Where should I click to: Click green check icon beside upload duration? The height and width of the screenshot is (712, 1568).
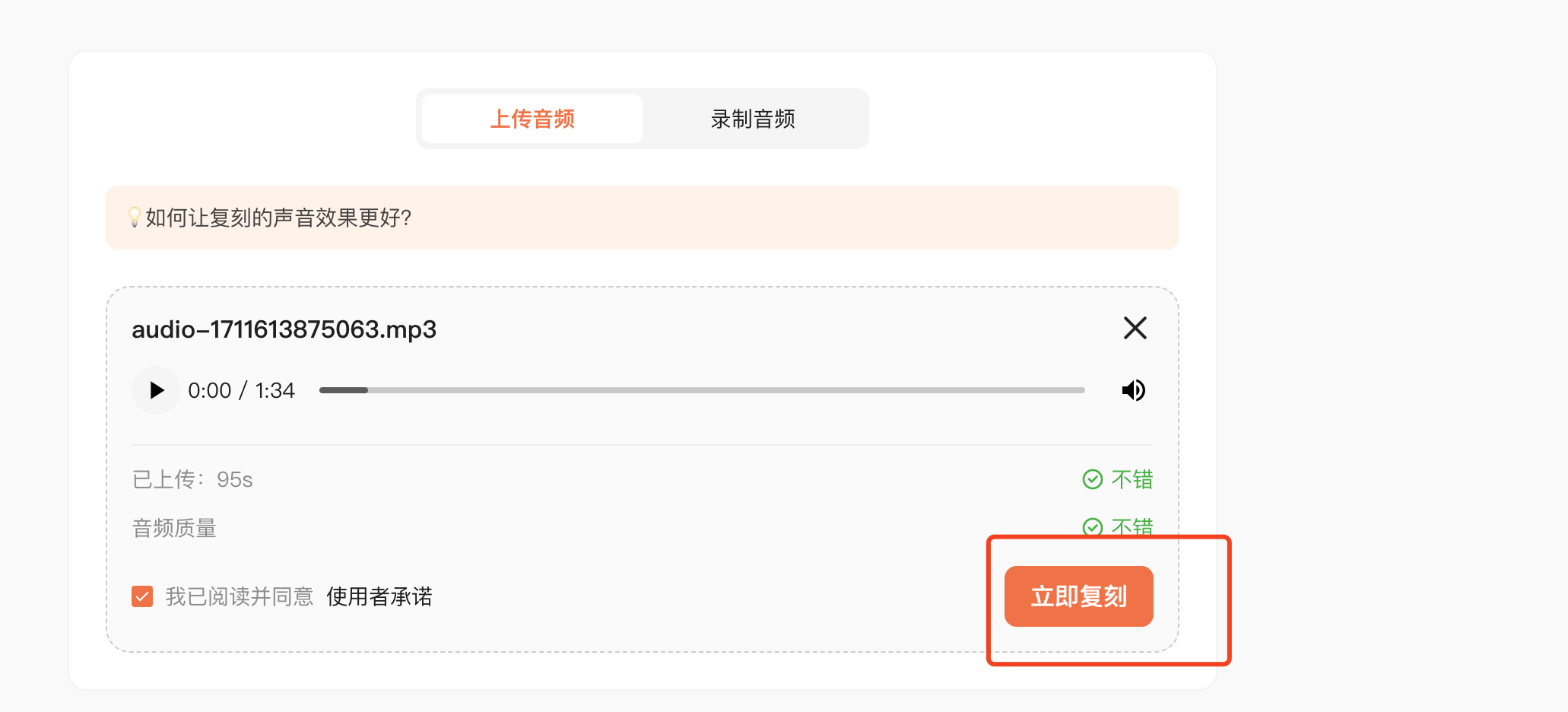click(1093, 479)
